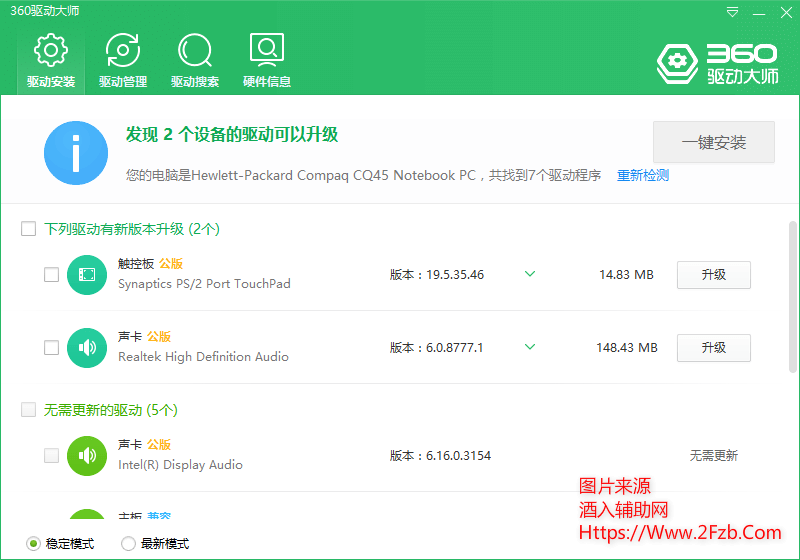The height and width of the screenshot is (560, 800).
Task: Check the 无需更新的驱动 group checkbox
Action: [x=29, y=410]
